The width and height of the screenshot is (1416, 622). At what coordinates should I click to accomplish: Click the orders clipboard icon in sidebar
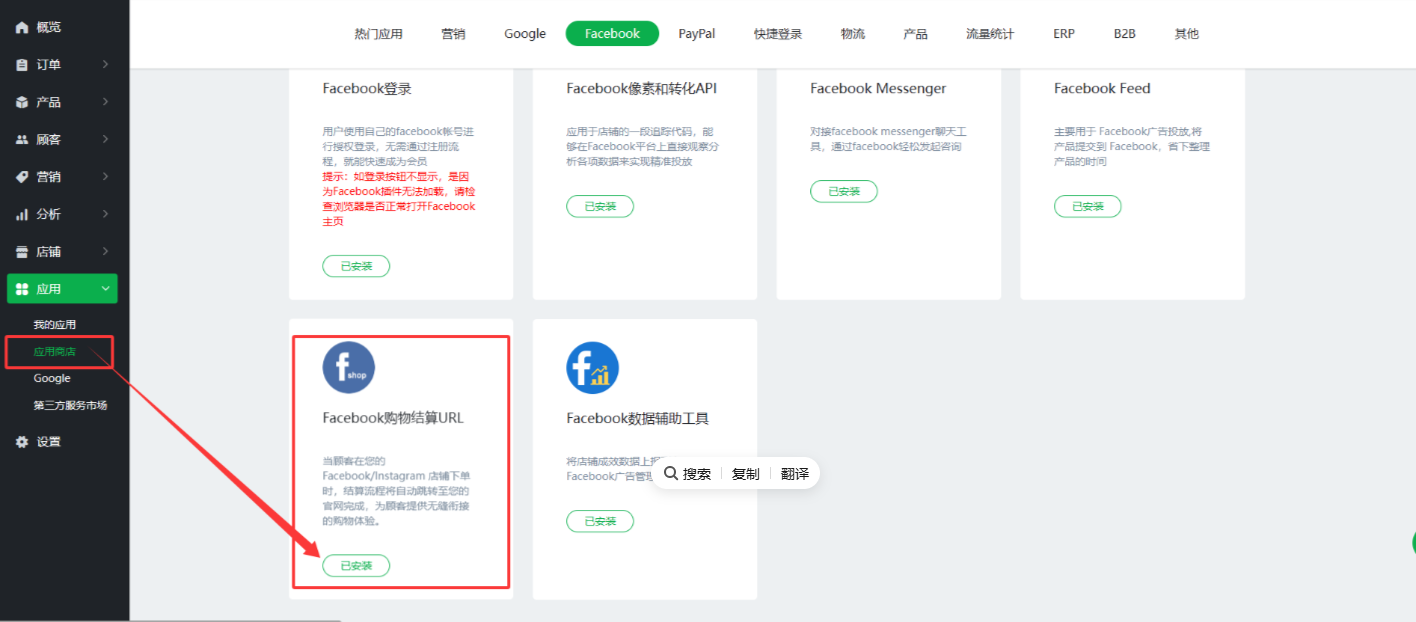pyautogui.click(x=22, y=65)
